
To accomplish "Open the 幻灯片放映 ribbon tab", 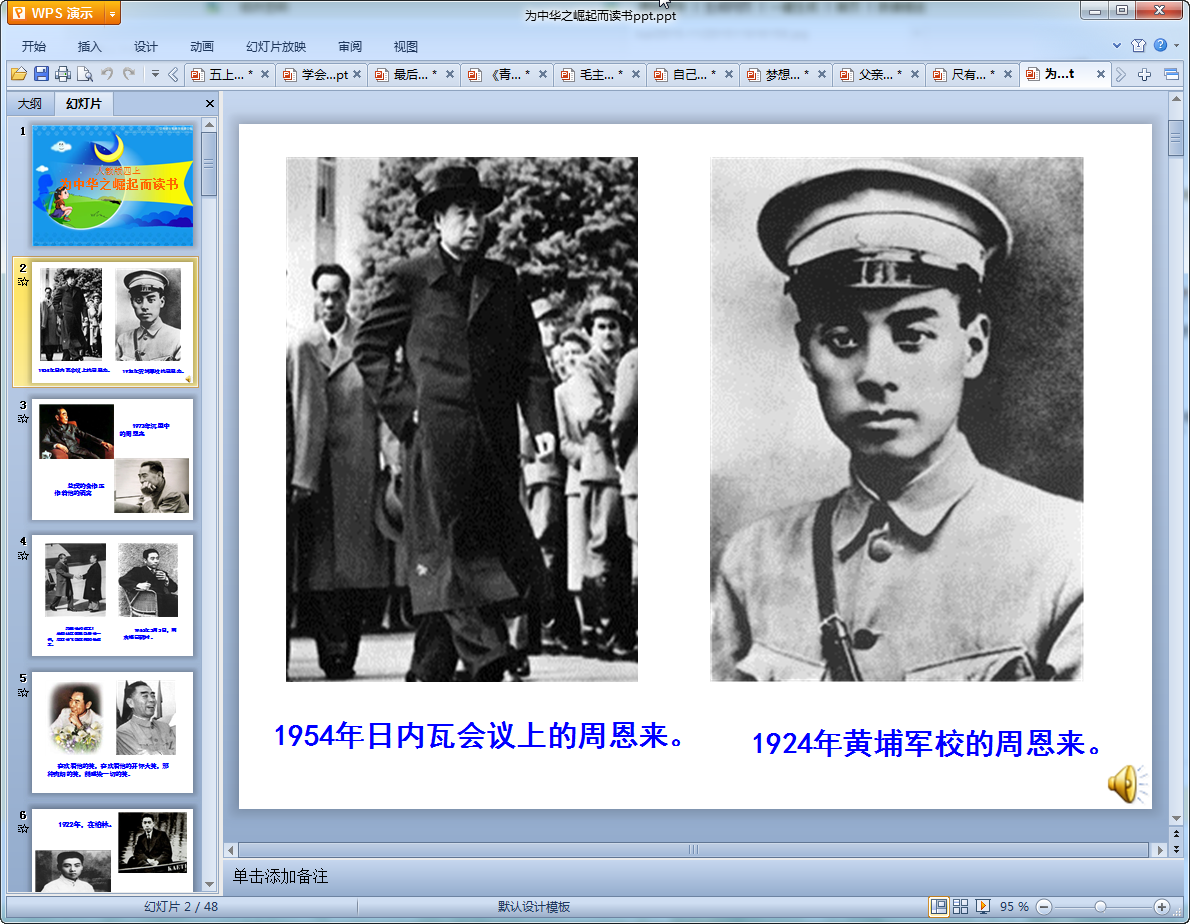I will [x=276, y=47].
